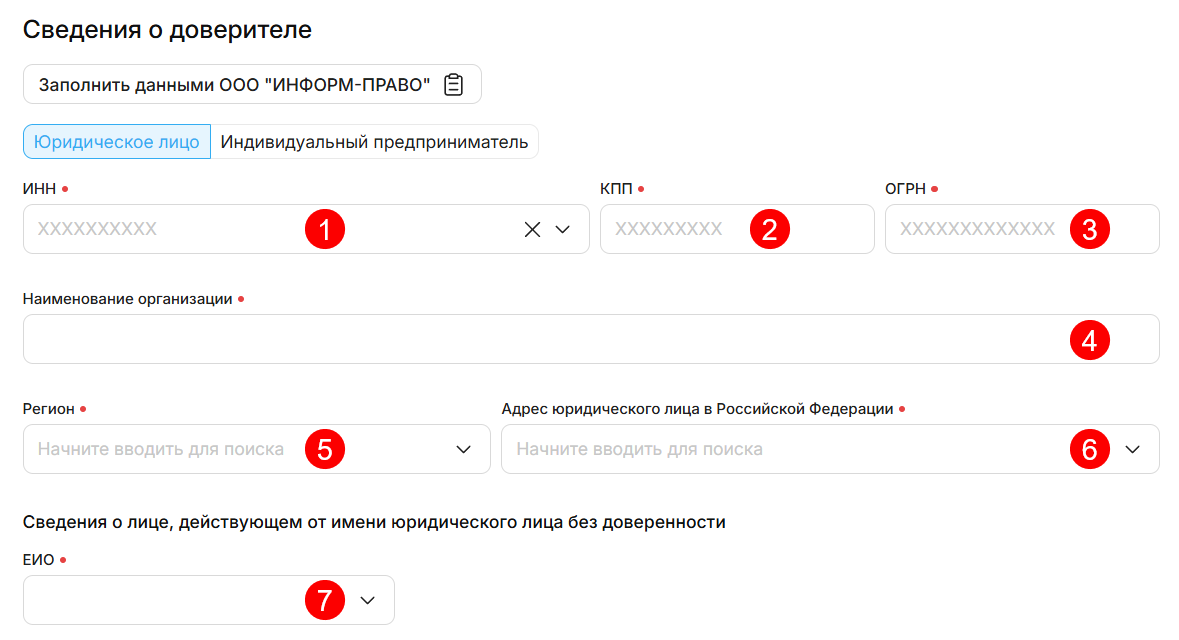The width and height of the screenshot is (1179, 640).
Task: Click the red number 4 badge
Action: click(1090, 340)
